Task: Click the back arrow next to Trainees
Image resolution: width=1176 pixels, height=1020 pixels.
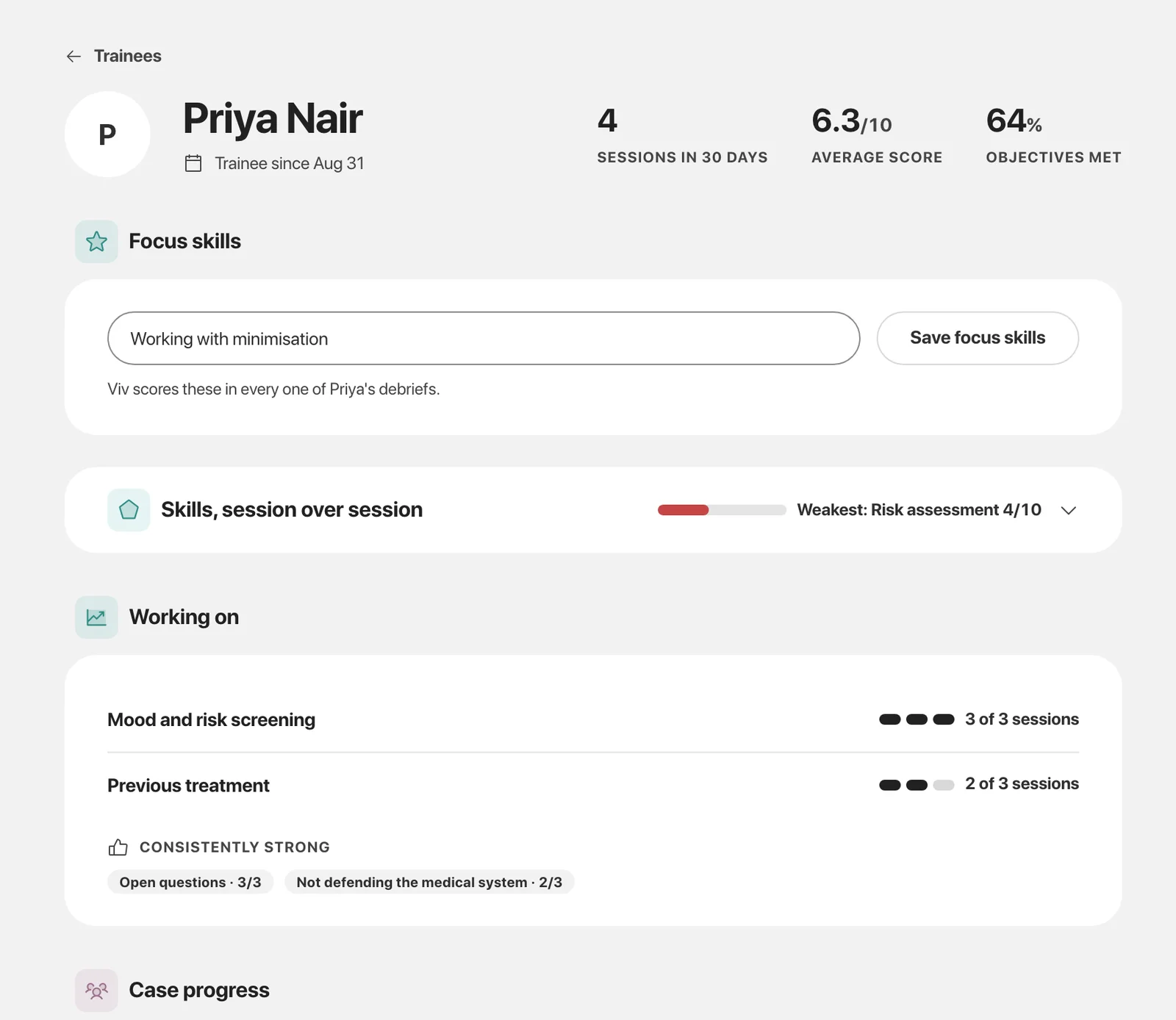Action: 73,57
